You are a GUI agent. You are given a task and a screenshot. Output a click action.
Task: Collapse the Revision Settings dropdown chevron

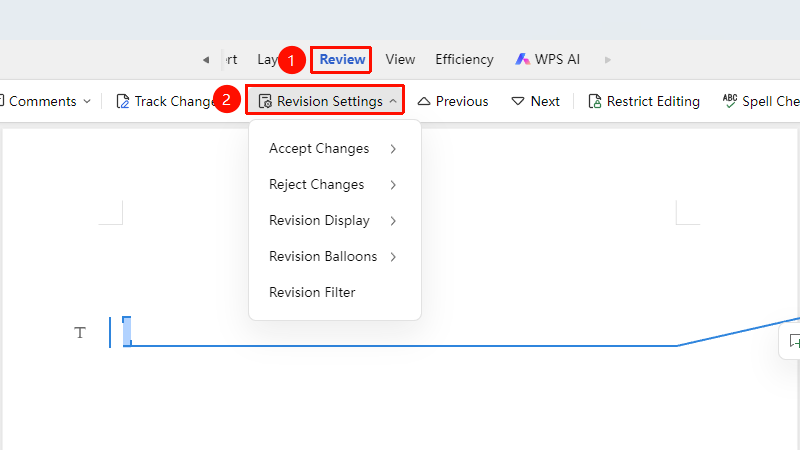point(393,101)
